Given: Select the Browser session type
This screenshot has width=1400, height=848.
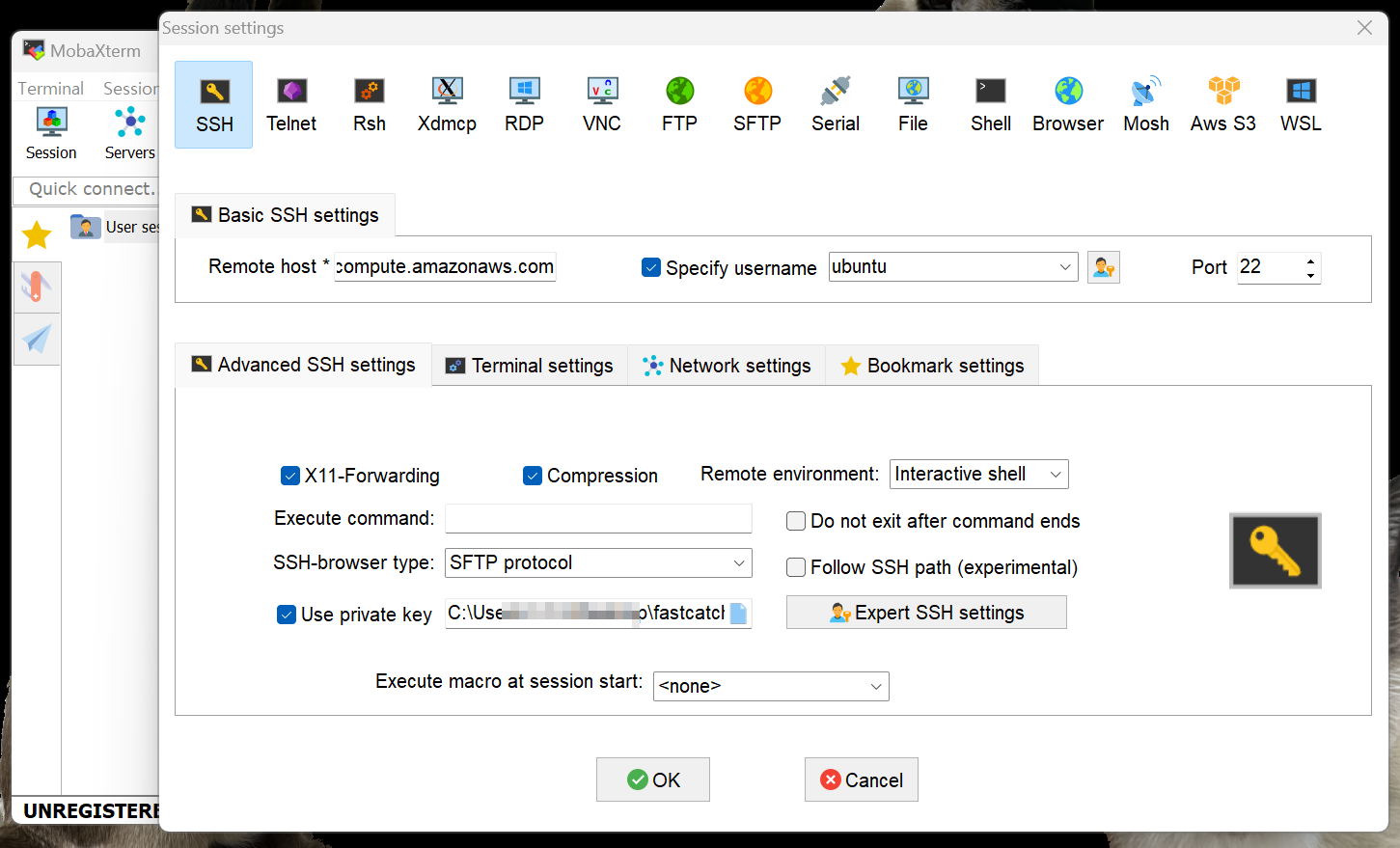Looking at the screenshot, I should (x=1068, y=104).
